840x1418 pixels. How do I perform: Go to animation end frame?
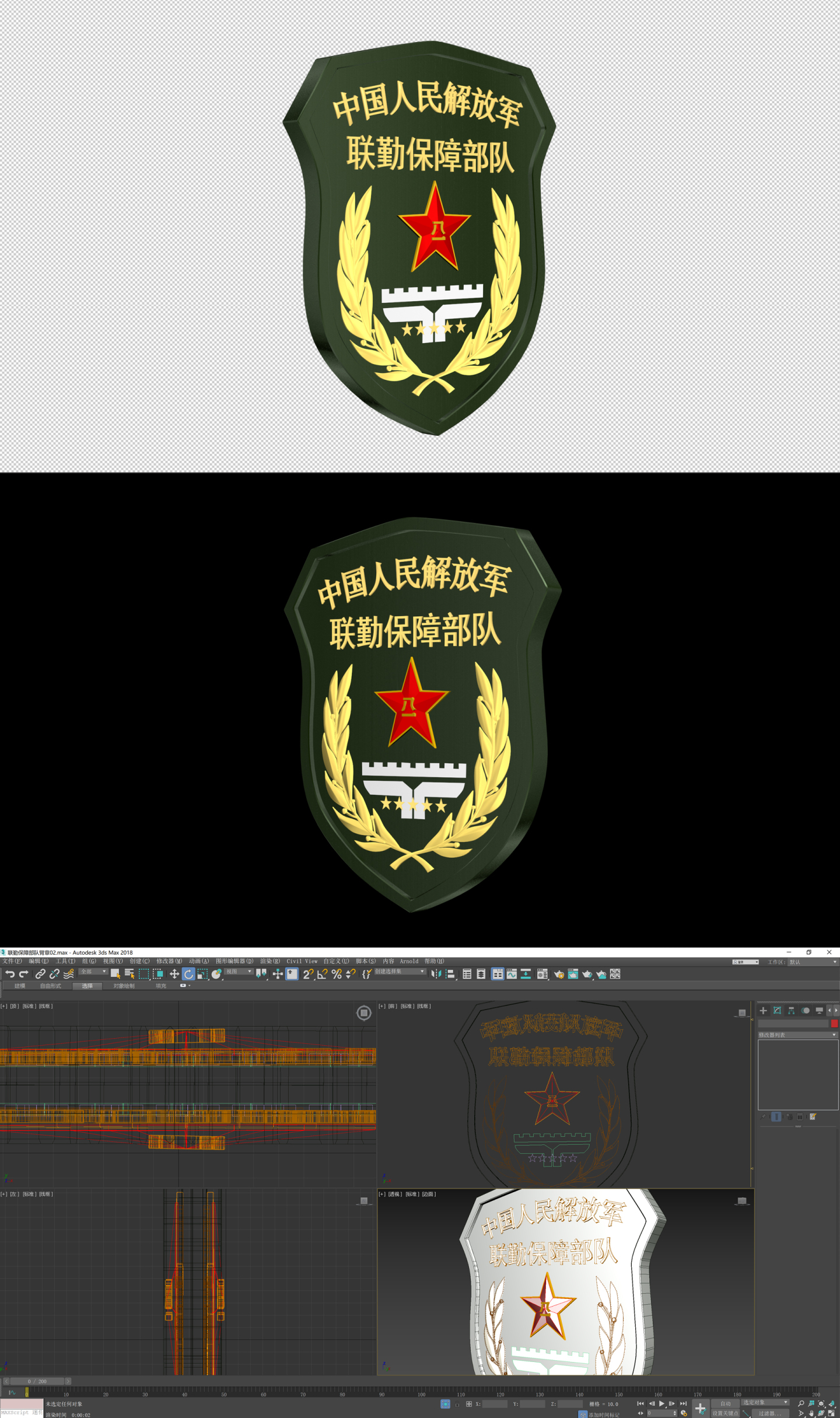point(683,1403)
